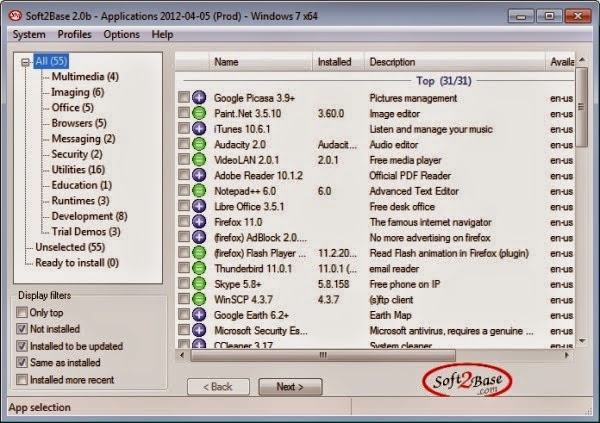Image resolution: width=600 pixels, height=423 pixels.
Task: Select the Imaging (6) category
Action: pyautogui.click(x=78, y=92)
